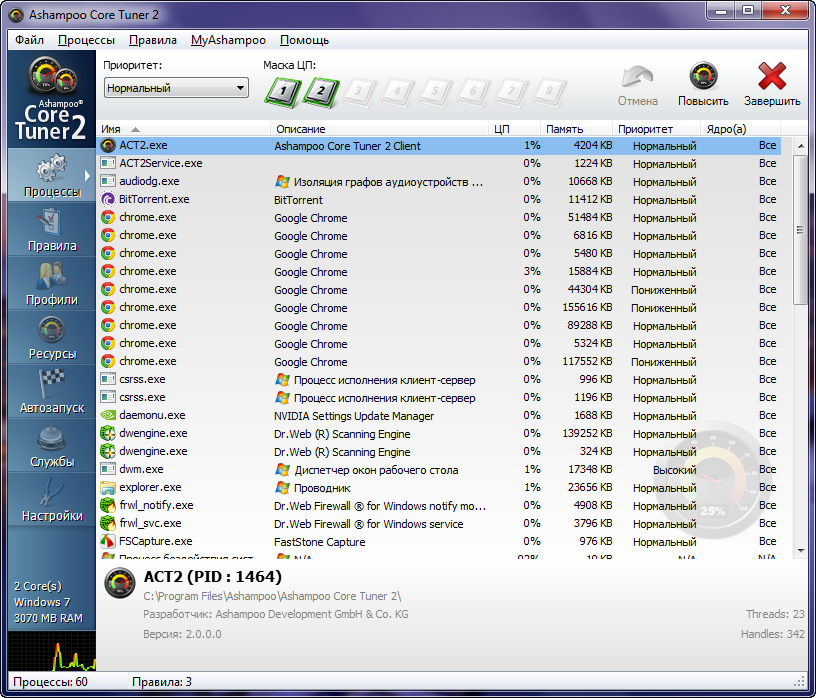Click the Отмена undo arrow icon
Image resolution: width=816 pixels, height=698 pixels.
coord(637,76)
